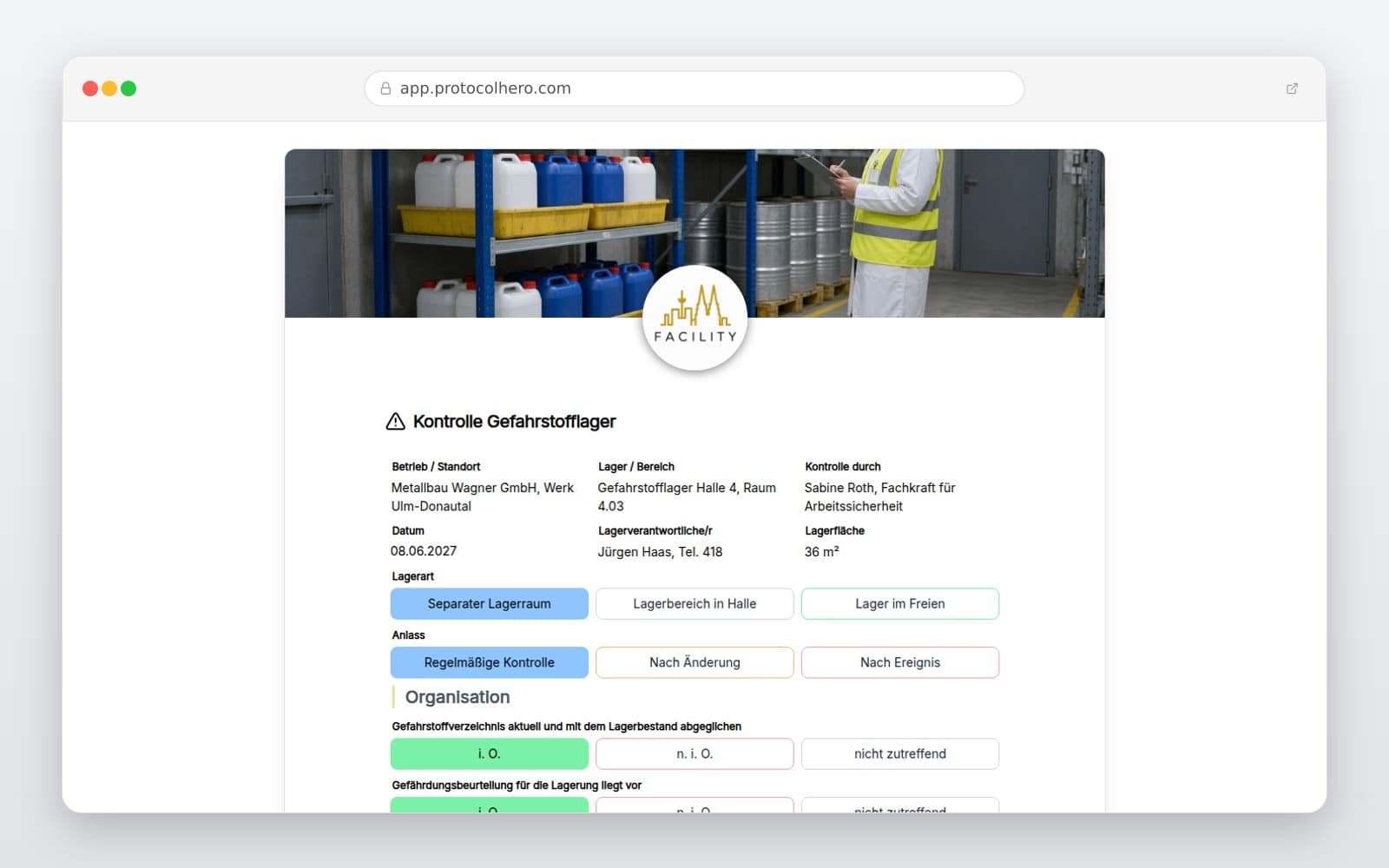Click the Kontrolle Gefahrstofflager title
The image size is (1389, 868).
[514, 422]
